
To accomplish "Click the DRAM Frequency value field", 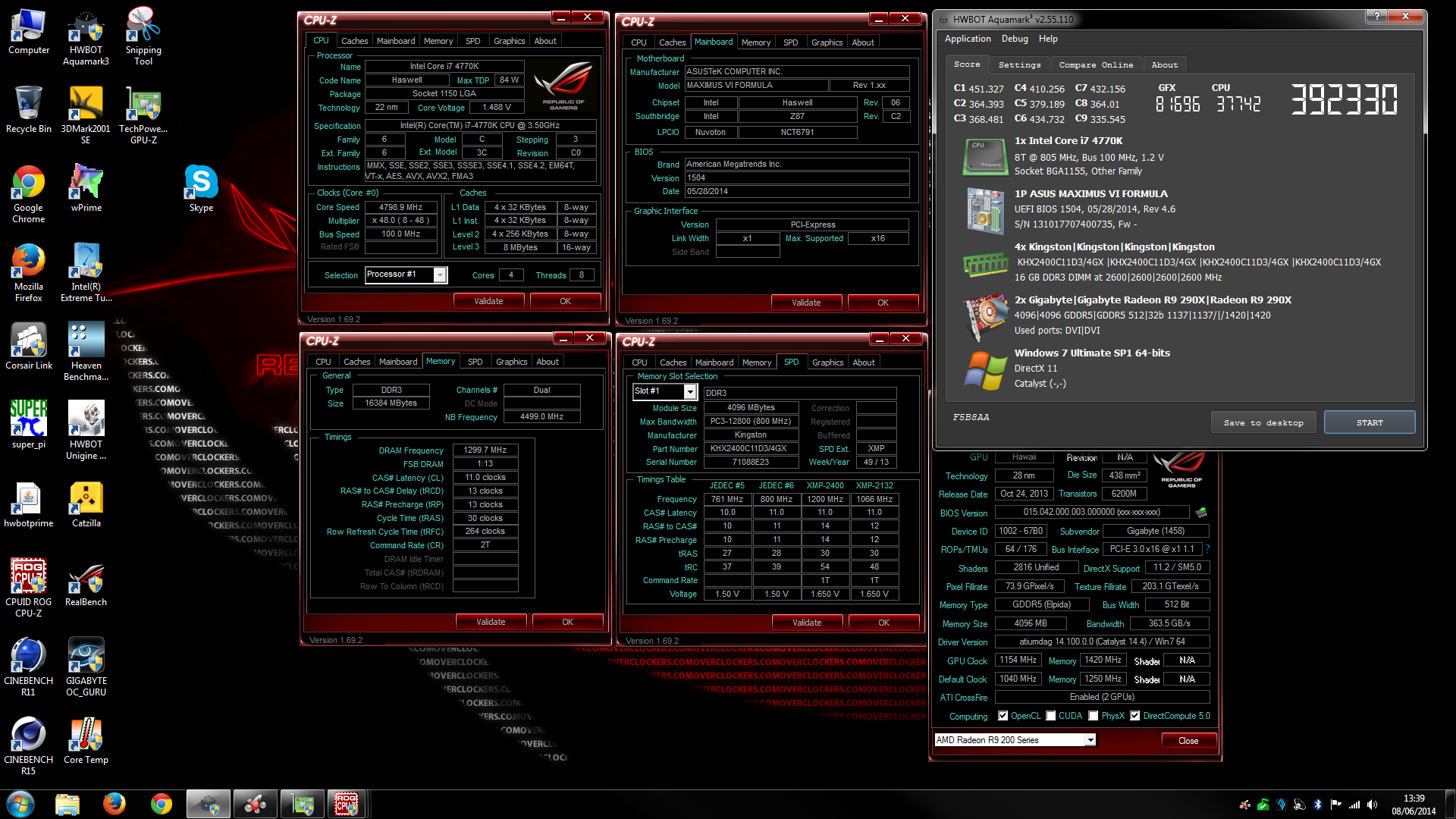I will pos(485,450).
